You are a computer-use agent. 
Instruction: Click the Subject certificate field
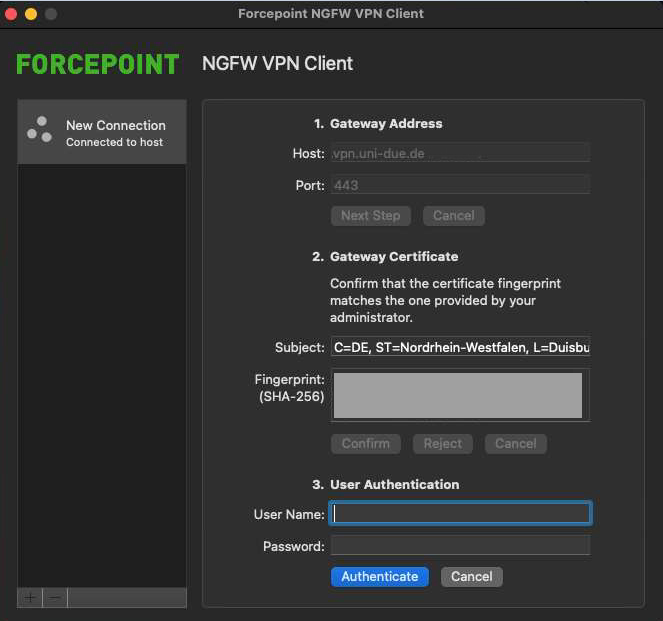[x=460, y=347]
